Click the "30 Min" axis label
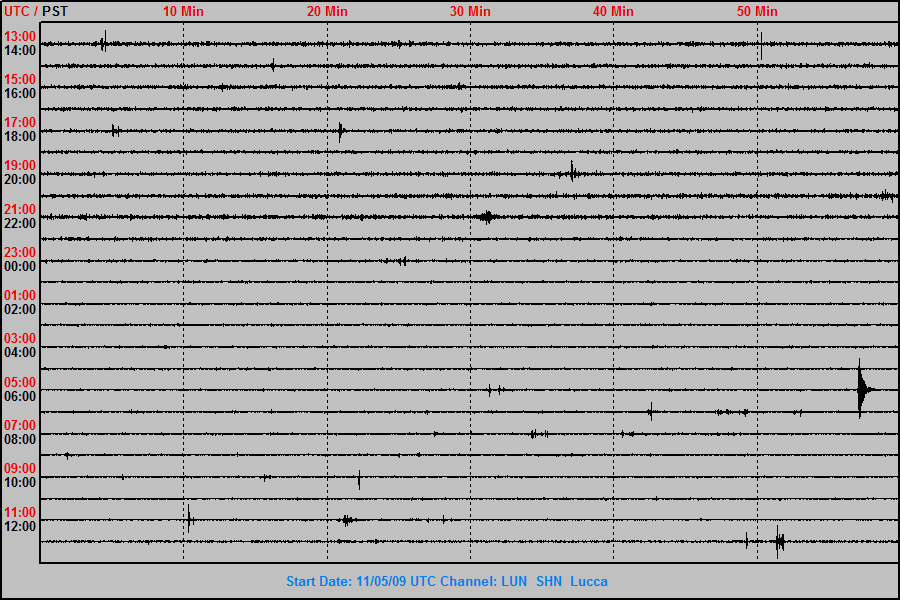900x600 pixels. click(x=470, y=11)
